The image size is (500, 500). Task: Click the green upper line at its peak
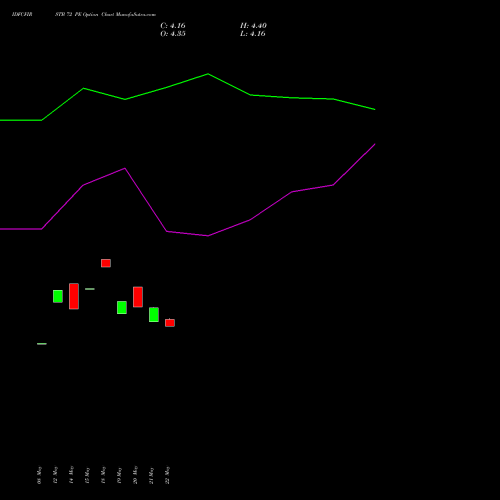[x=208, y=74]
